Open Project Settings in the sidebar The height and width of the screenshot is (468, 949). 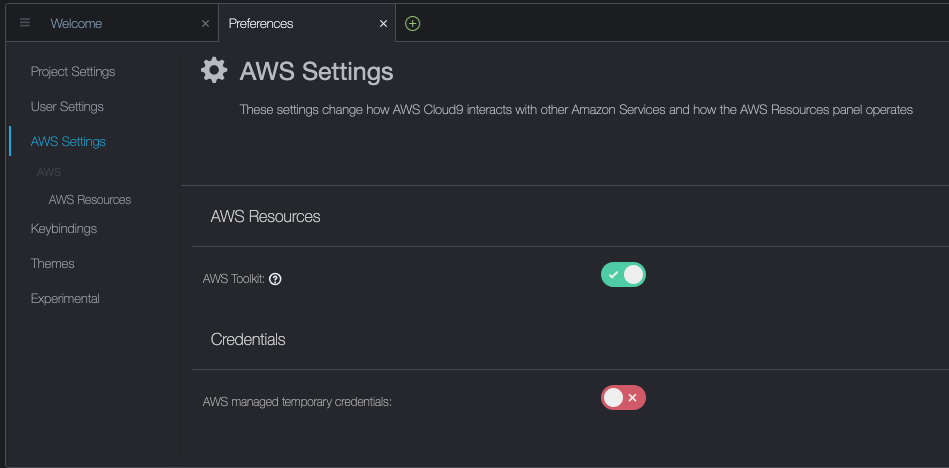[73, 72]
